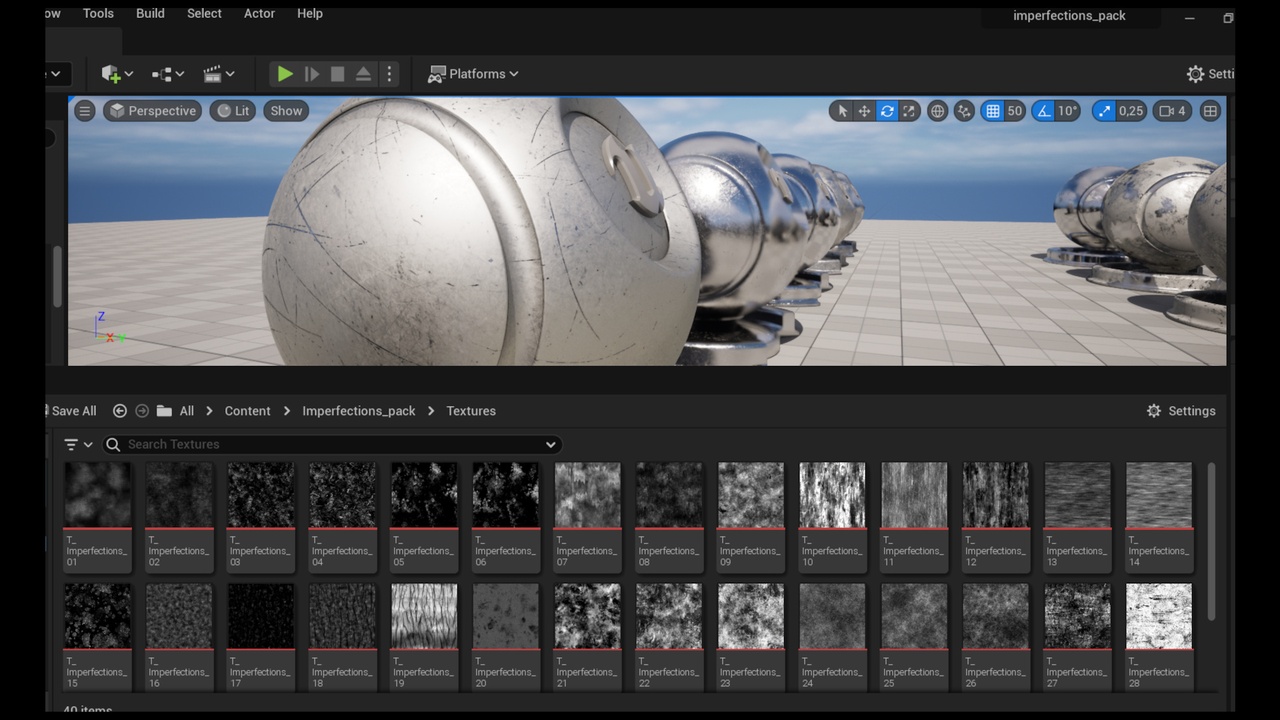1280x720 pixels.
Task: Open the Cinematics clapperboard dropdown
Action: [x=219, y=74]
